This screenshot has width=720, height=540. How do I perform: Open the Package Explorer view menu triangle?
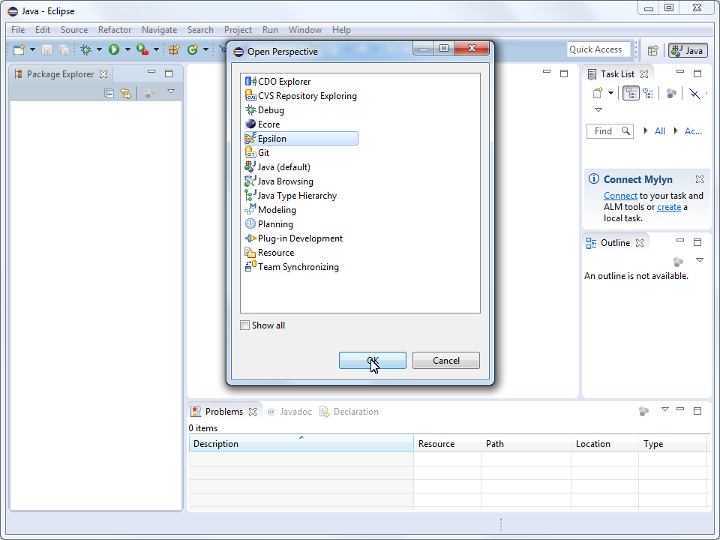170,92
